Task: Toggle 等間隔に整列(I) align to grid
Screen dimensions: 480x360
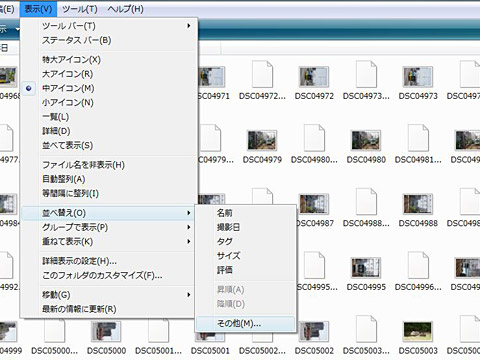Action: (109, 194)
